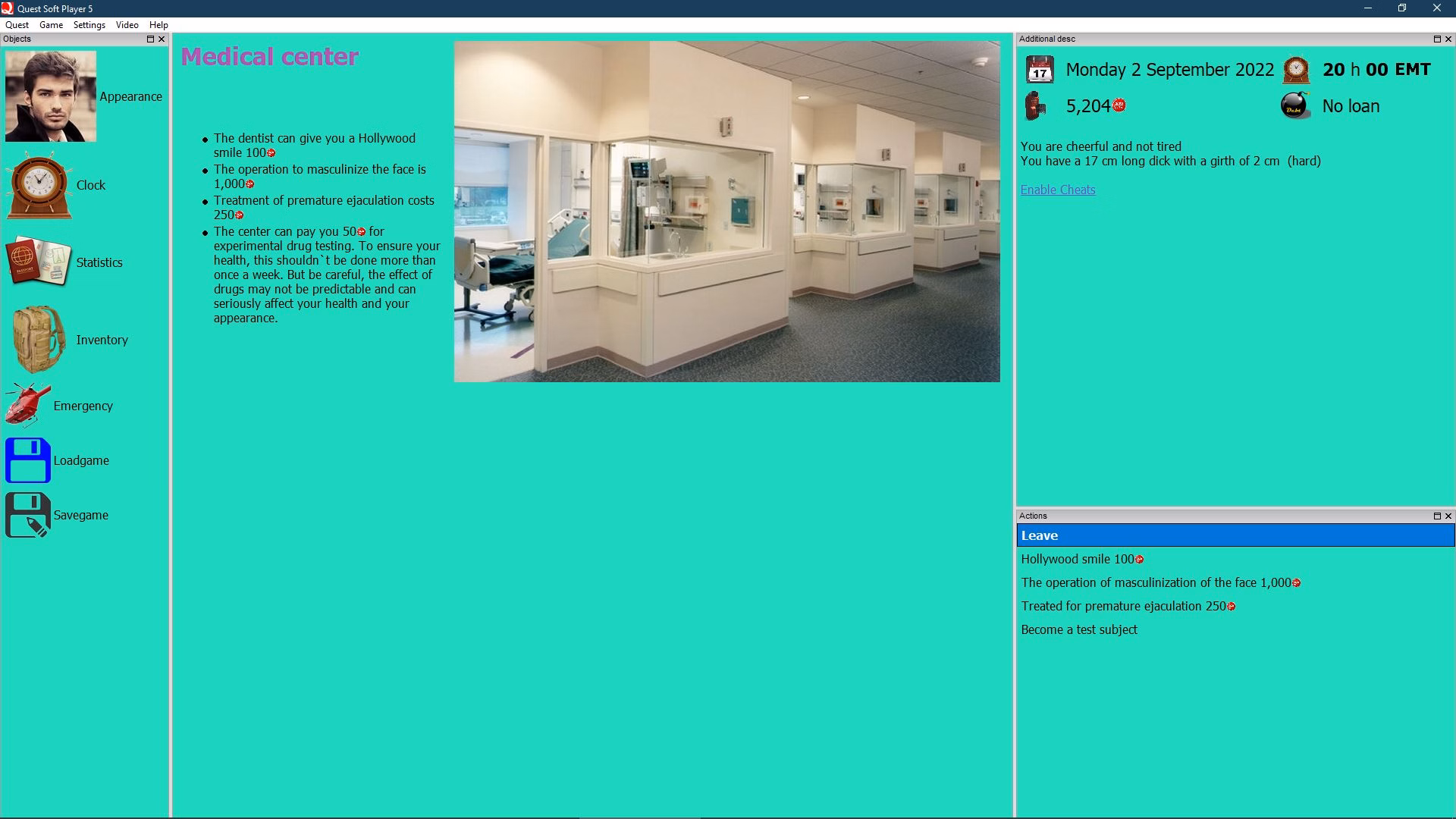Click the cheerful and not tired status
Image resolution: width=1456 pixels, height=819 pixels.
(x=1101, y=146)
